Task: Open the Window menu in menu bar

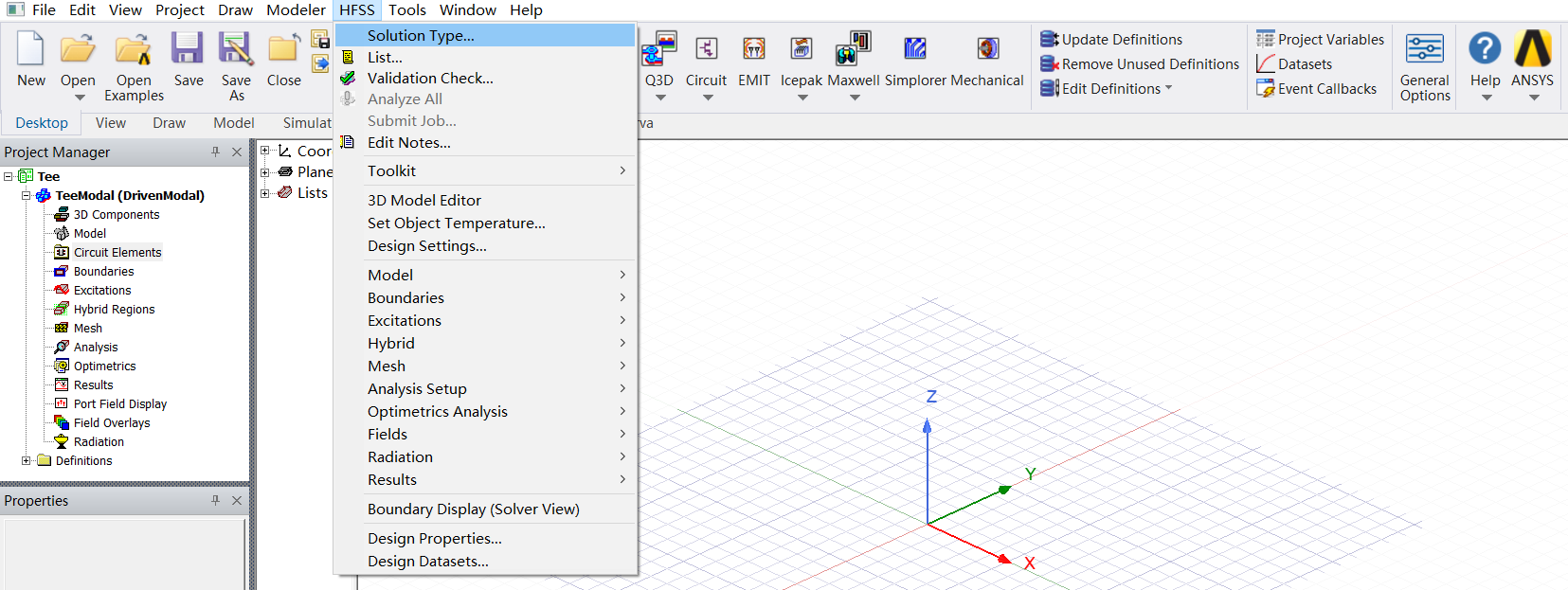Action: coord(468,9)
